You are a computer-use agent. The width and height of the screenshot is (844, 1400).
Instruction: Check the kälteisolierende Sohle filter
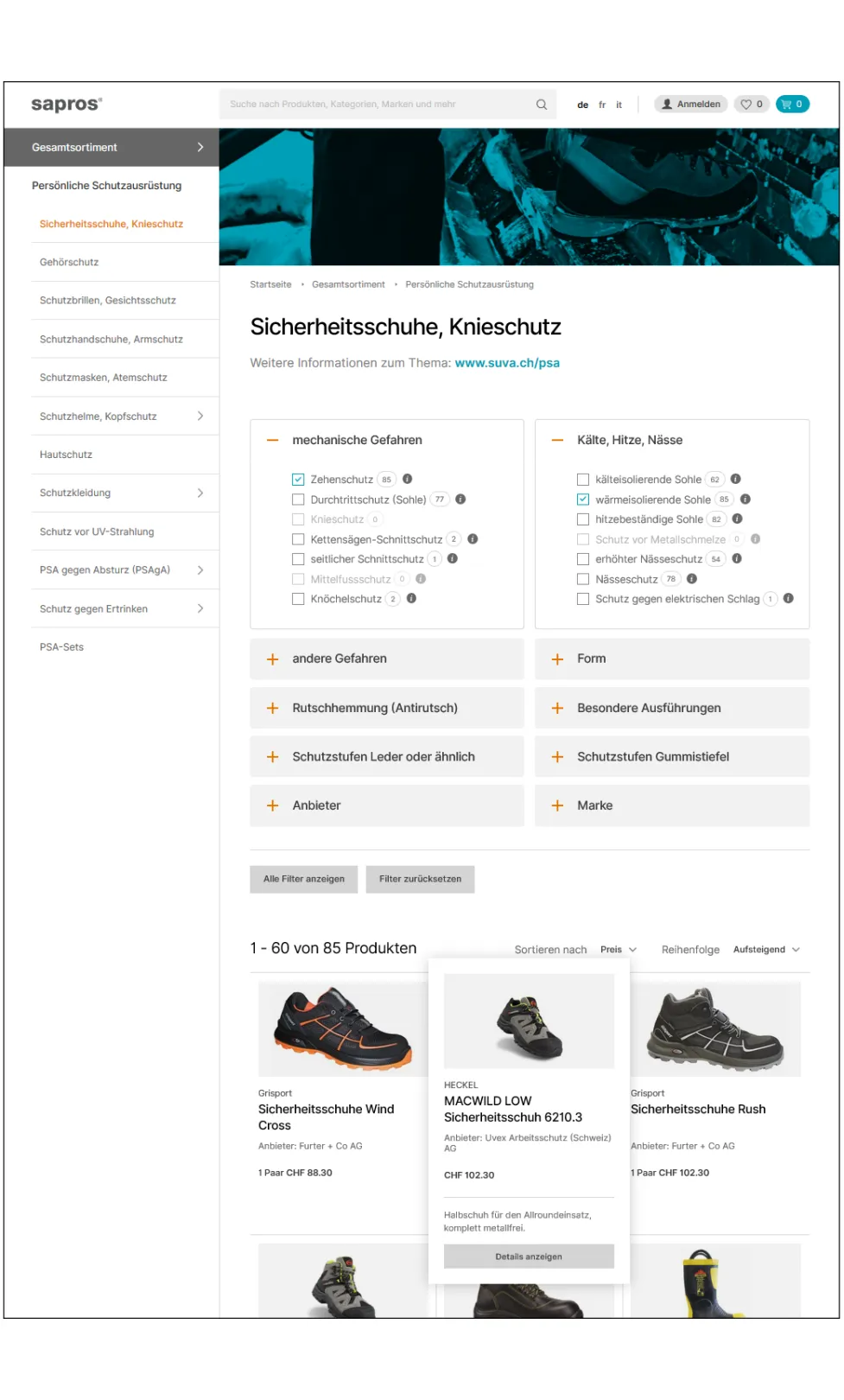tap(583, 480)
